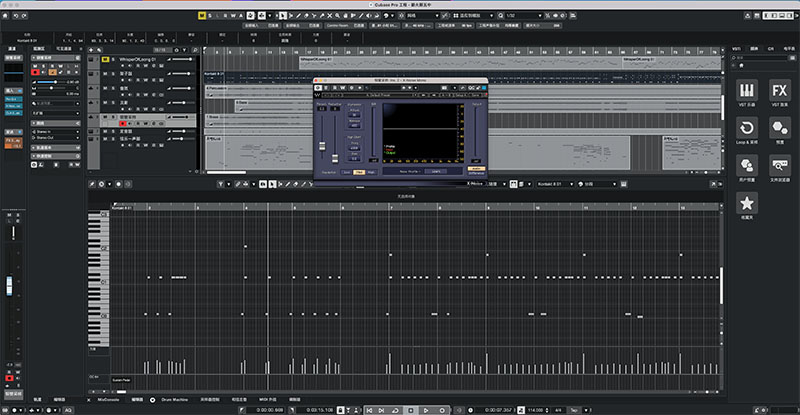
Task: Click the Undo arrow in top toolbar
Action: pyautogui.click(x=16, y=16)
